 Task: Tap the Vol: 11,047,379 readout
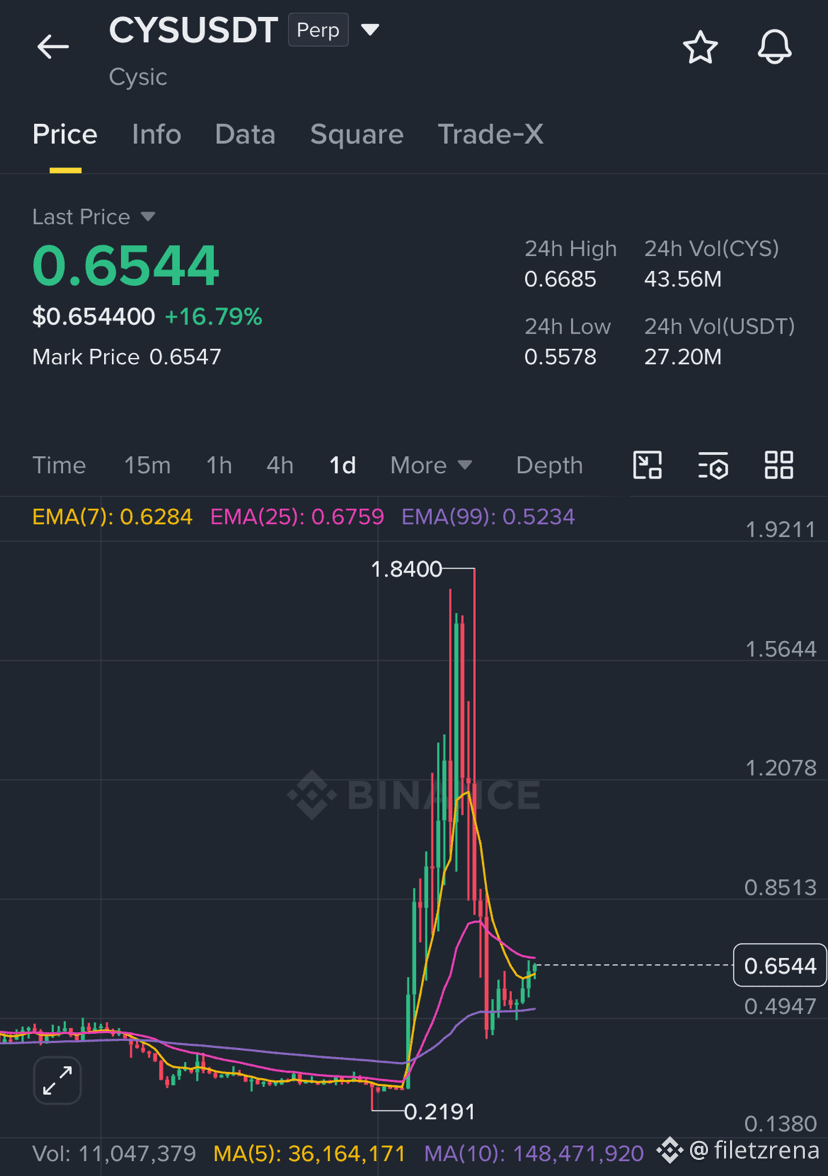coord(114,1154)
